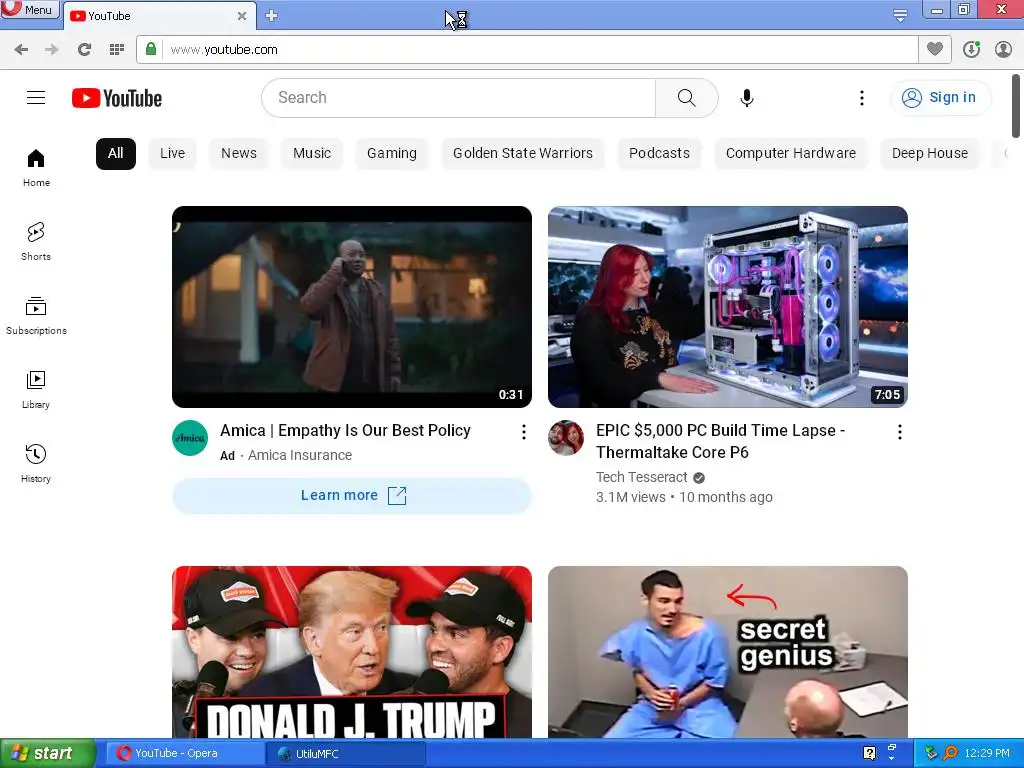Click Amica Insurance advertiser name
The image size is (1024, 768).
tap(300, 455)
